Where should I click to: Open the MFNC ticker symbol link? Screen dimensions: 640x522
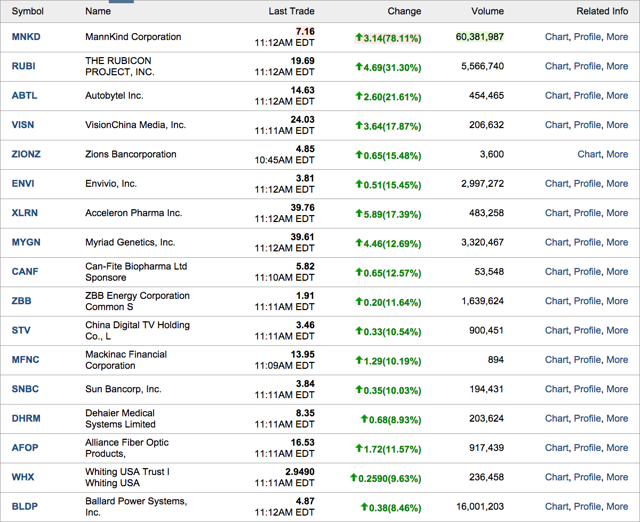[25, 360]
